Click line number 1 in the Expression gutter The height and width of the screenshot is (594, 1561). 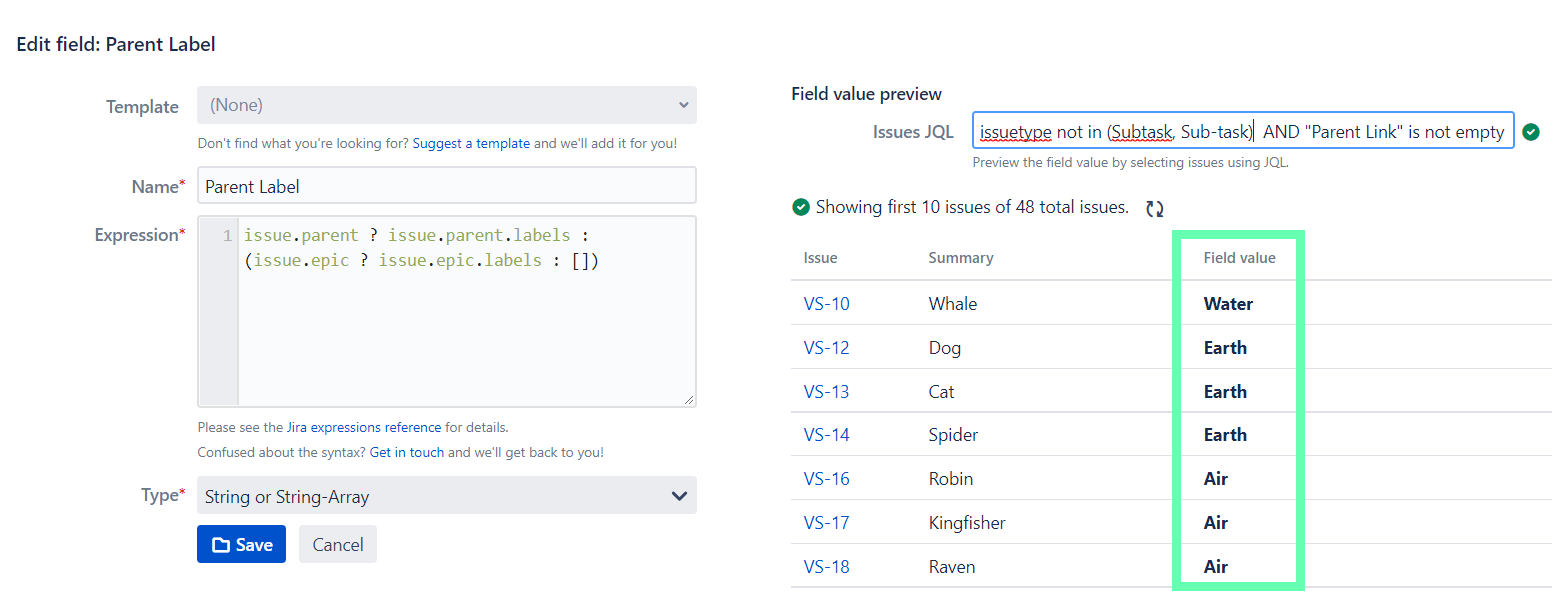225,234
